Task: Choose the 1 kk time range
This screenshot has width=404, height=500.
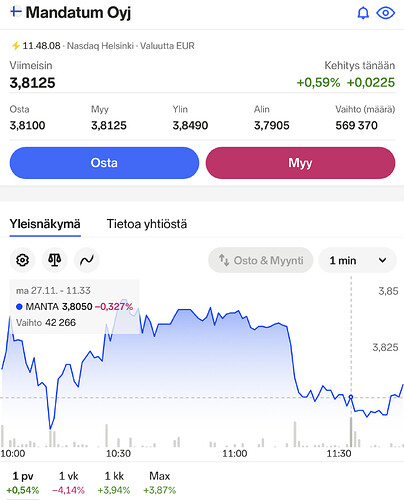Action: pyautogui.click(x=114, y=483)
